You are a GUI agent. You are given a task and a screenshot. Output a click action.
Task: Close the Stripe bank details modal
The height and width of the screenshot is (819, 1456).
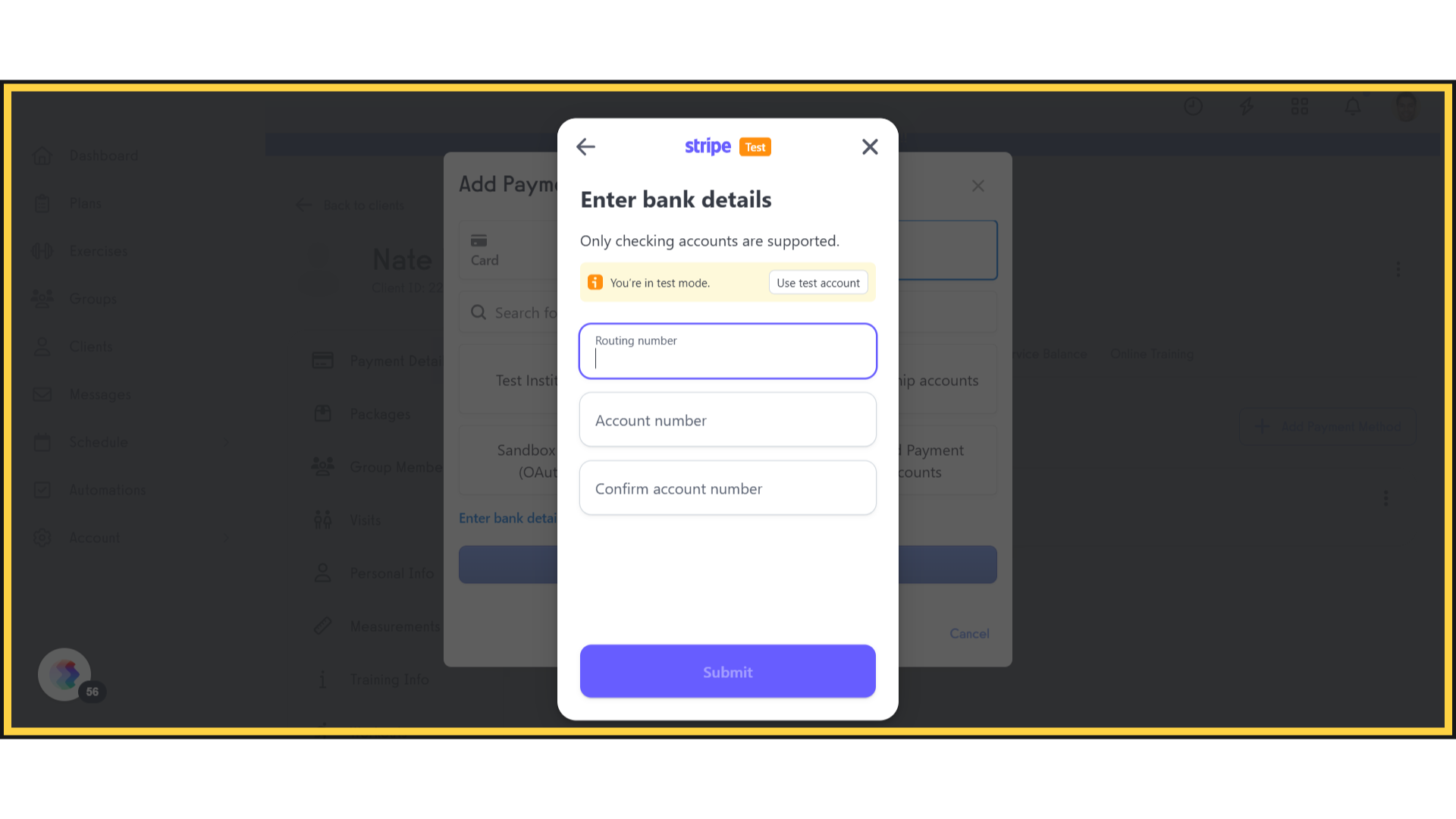869,147
